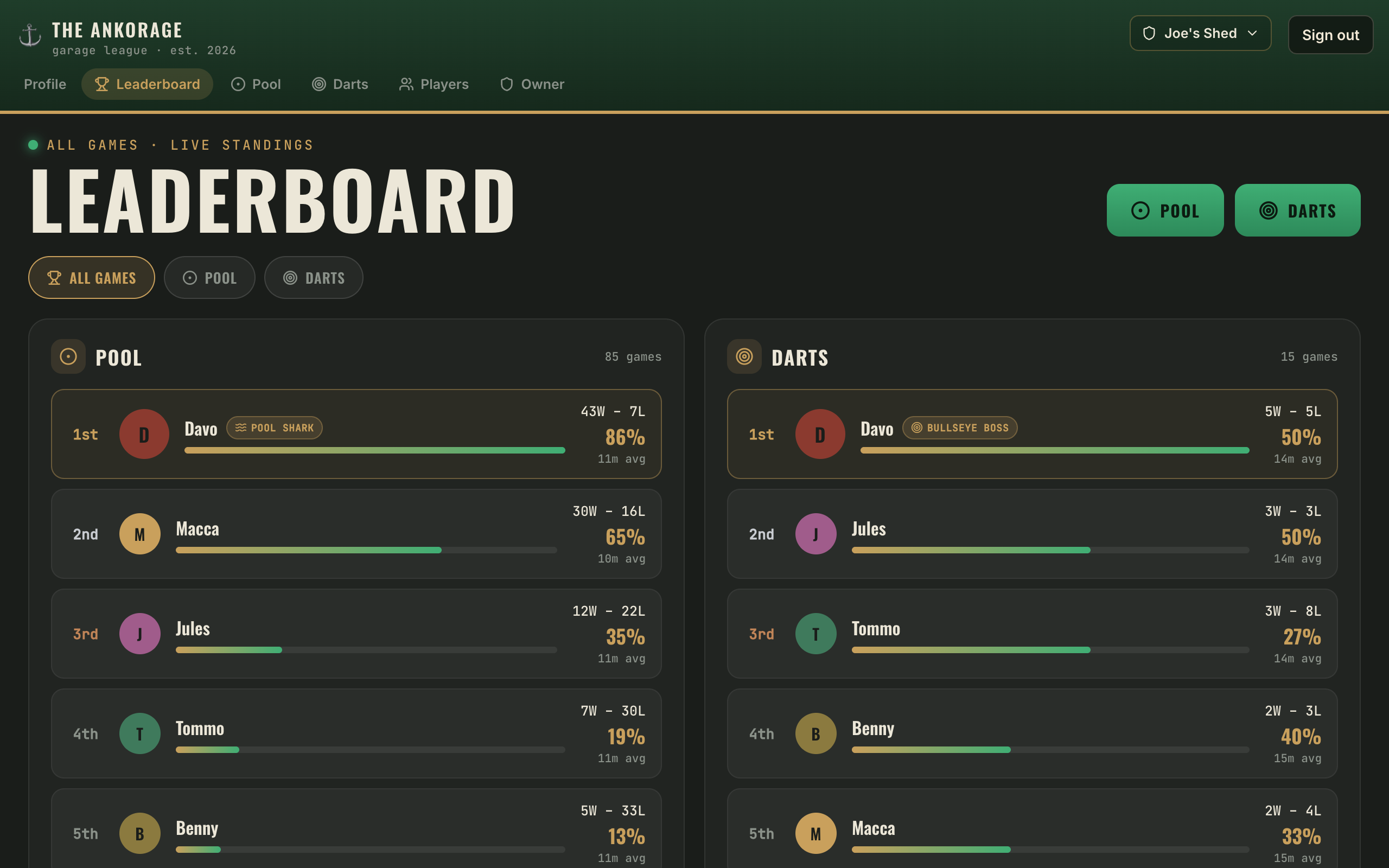Select the All Games filter chip
1389x868 pixels.
[92, 278]
